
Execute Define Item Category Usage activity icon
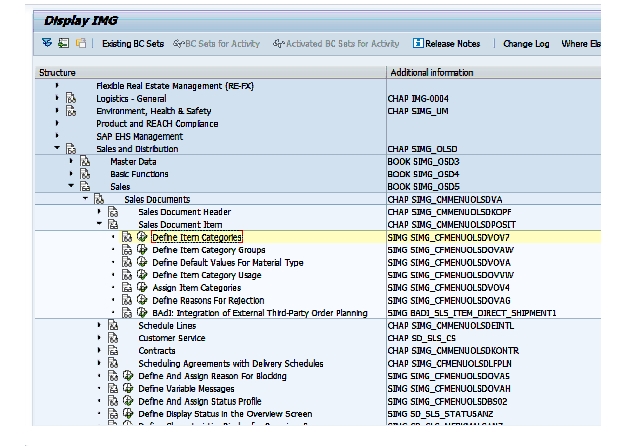(142, 275)
